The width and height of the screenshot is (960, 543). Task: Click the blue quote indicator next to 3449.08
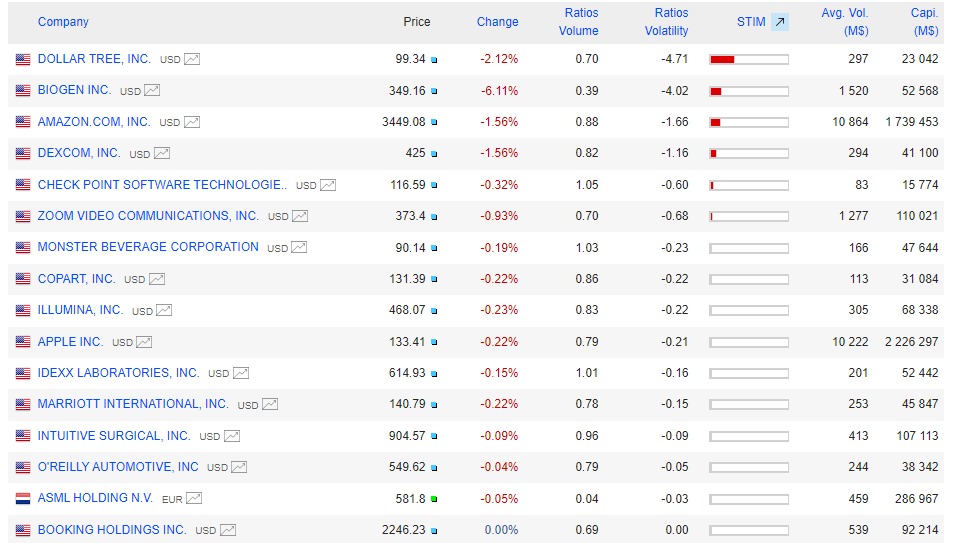pos(434,122)
